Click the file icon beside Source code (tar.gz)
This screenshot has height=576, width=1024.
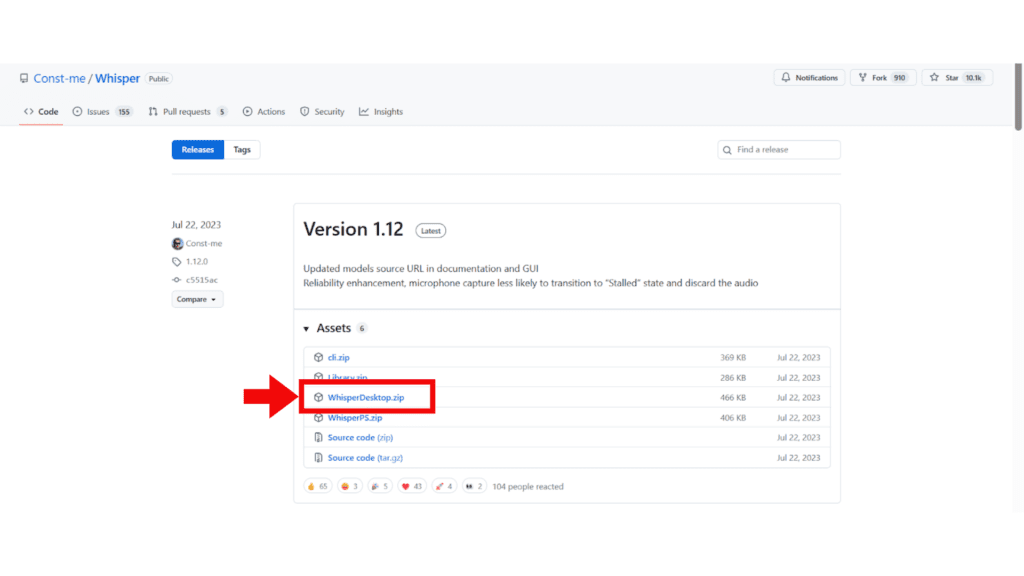tap(318, 457)
